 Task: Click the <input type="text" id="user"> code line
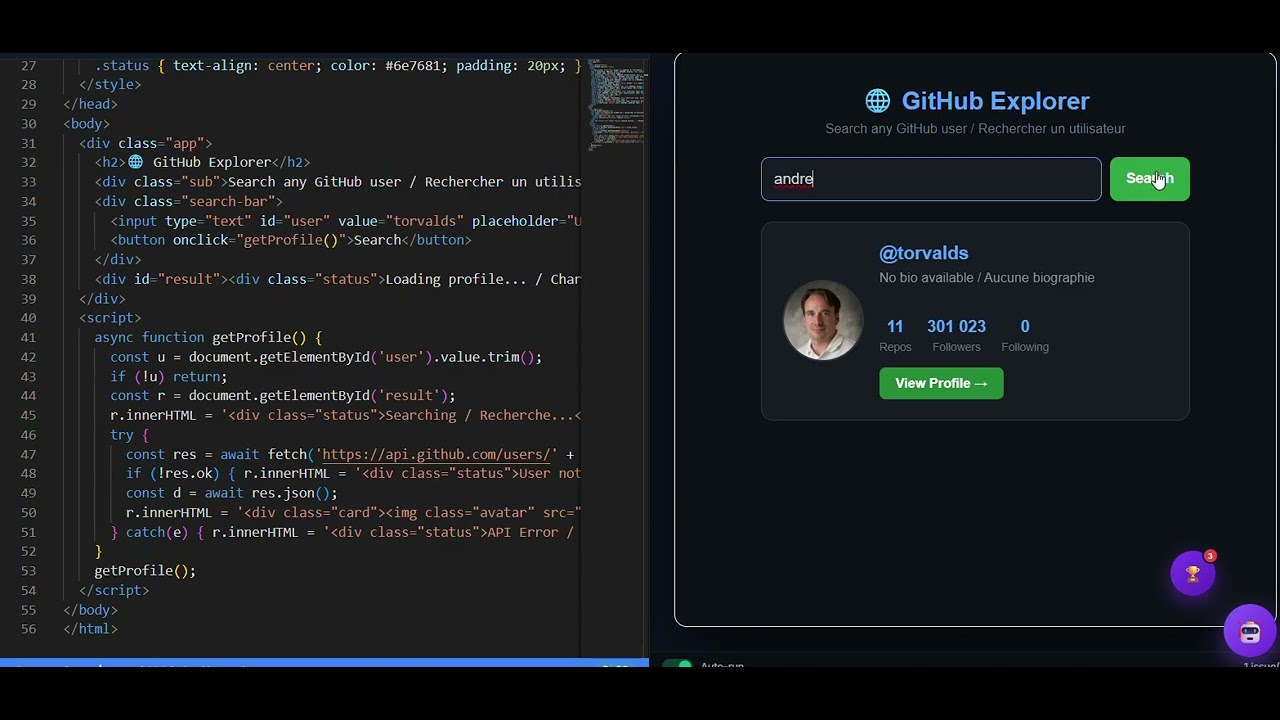(346, 221)
